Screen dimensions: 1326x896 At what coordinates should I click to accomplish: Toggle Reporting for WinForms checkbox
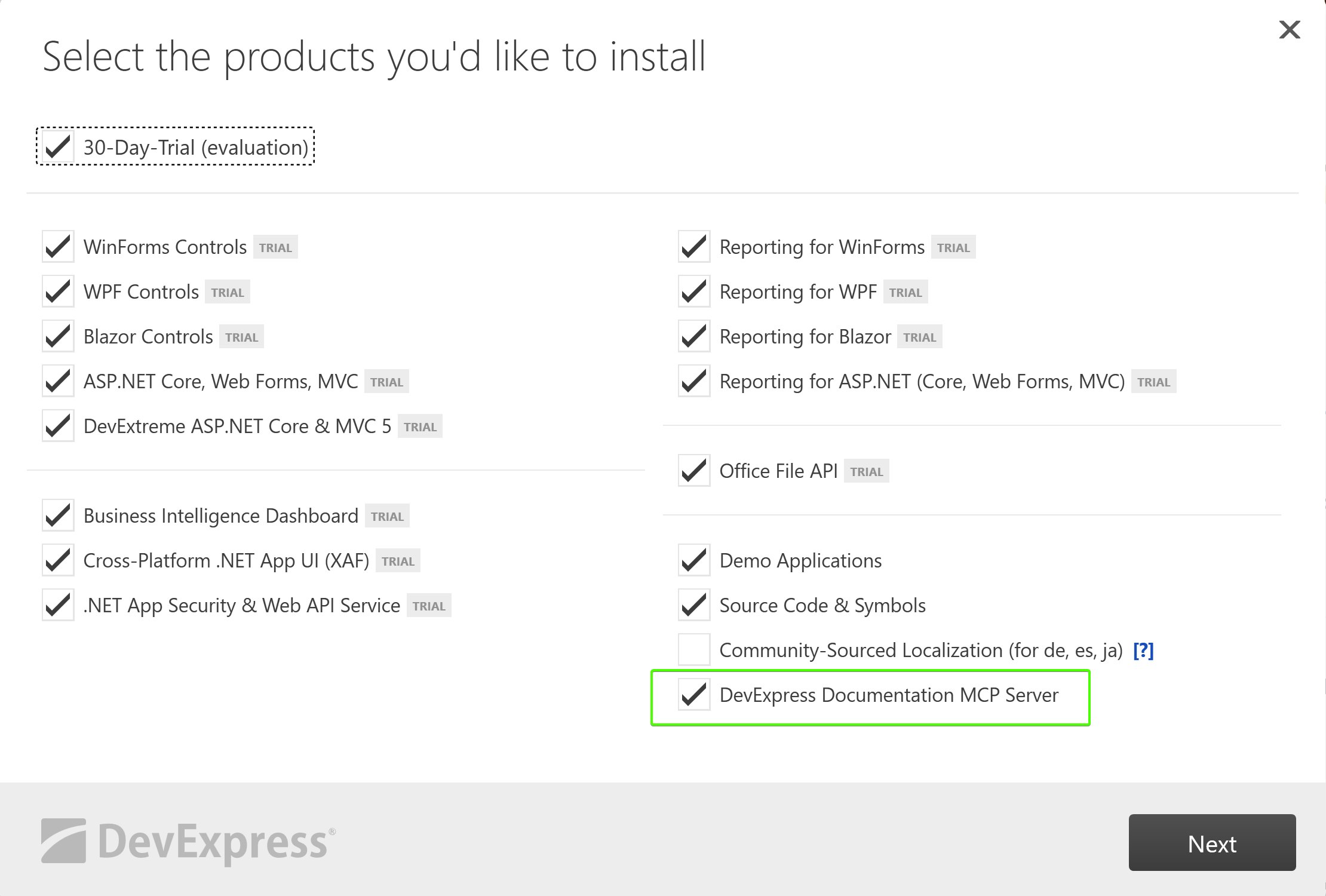tap(694, 246)
